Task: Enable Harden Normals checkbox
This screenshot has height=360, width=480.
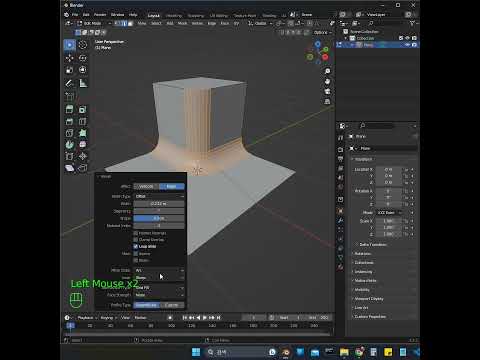Action: (136, 233)
